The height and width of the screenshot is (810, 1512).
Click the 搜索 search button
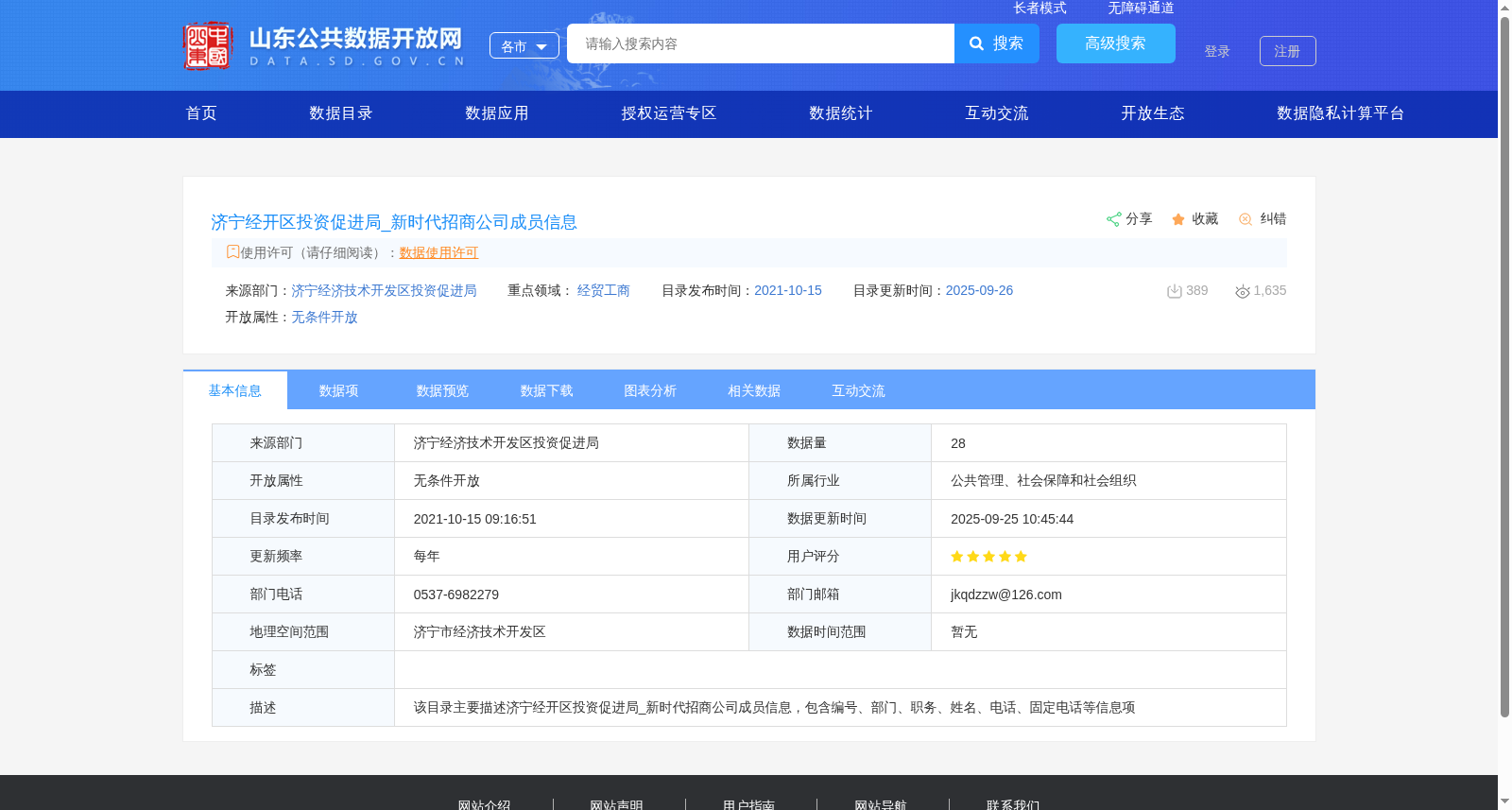tap(997, 43)
